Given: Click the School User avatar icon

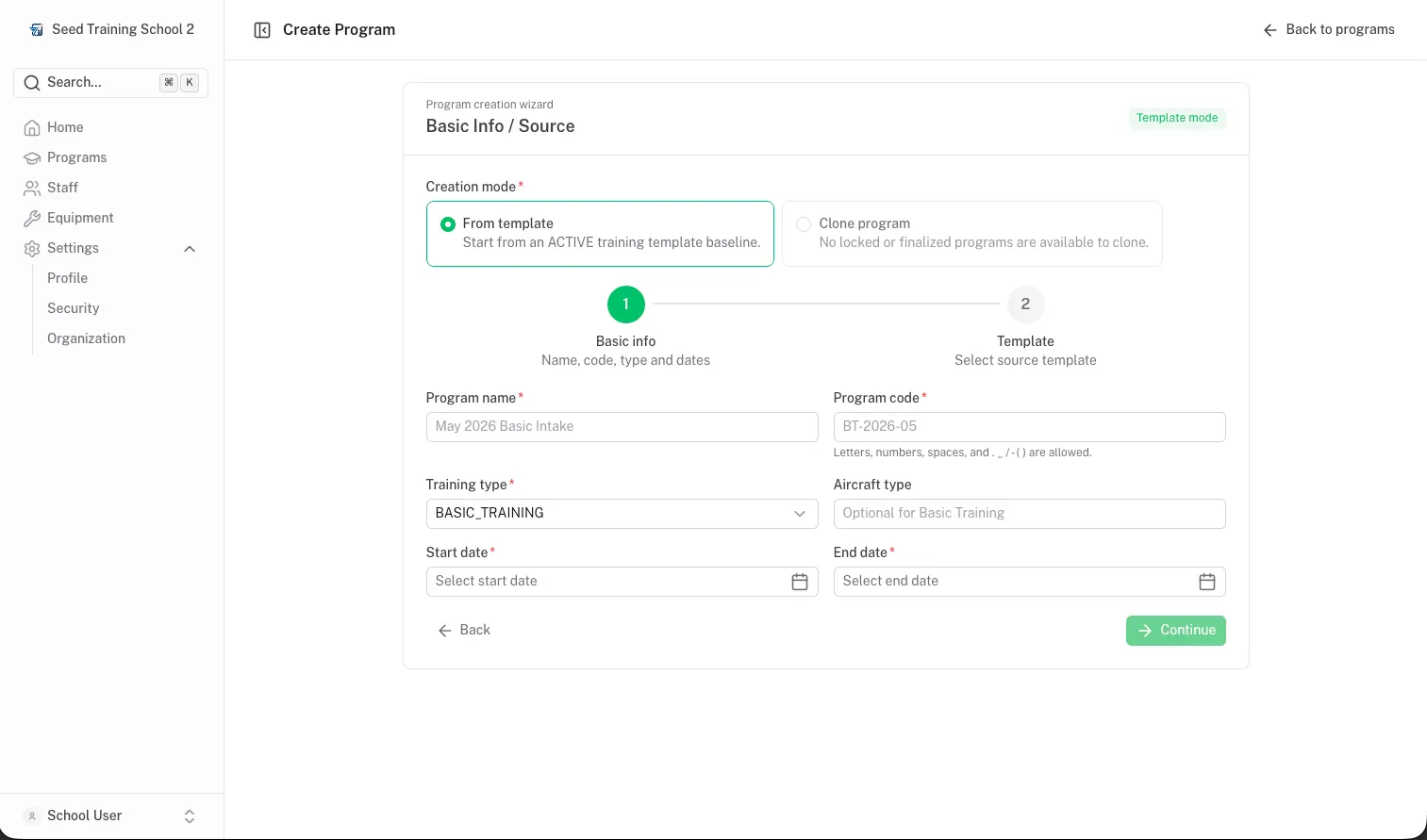Looking at the screenshot, I should (x=32, y=816).
